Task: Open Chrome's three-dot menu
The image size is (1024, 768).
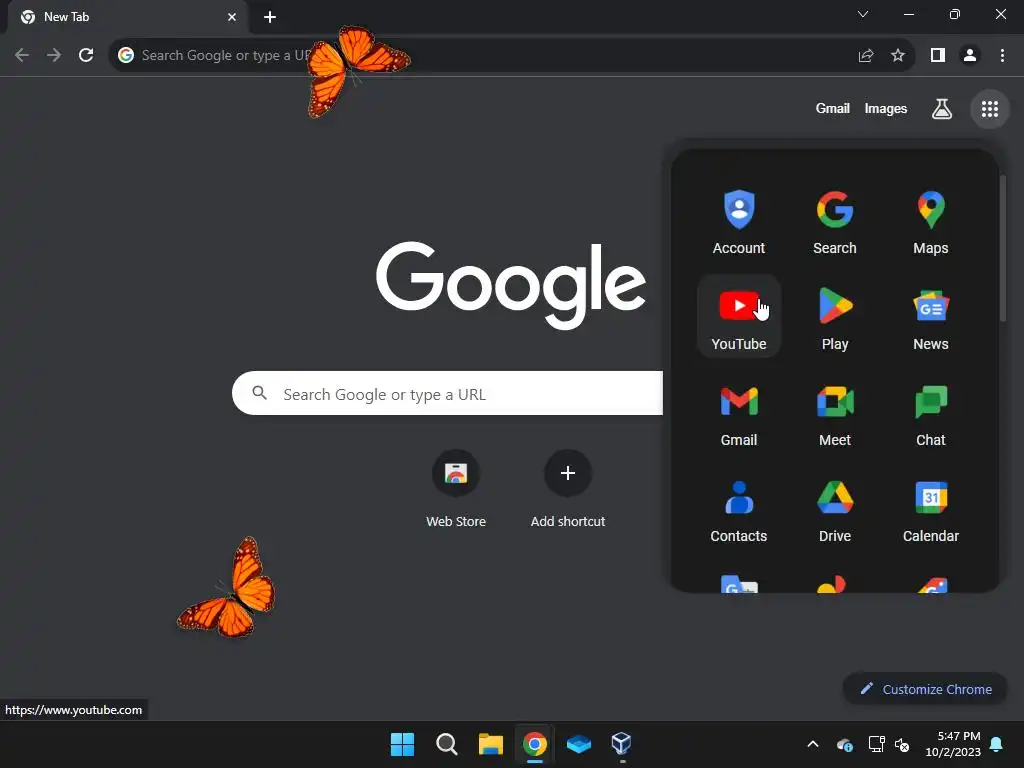Action: pyautogui.click(x=1002, y=56)
